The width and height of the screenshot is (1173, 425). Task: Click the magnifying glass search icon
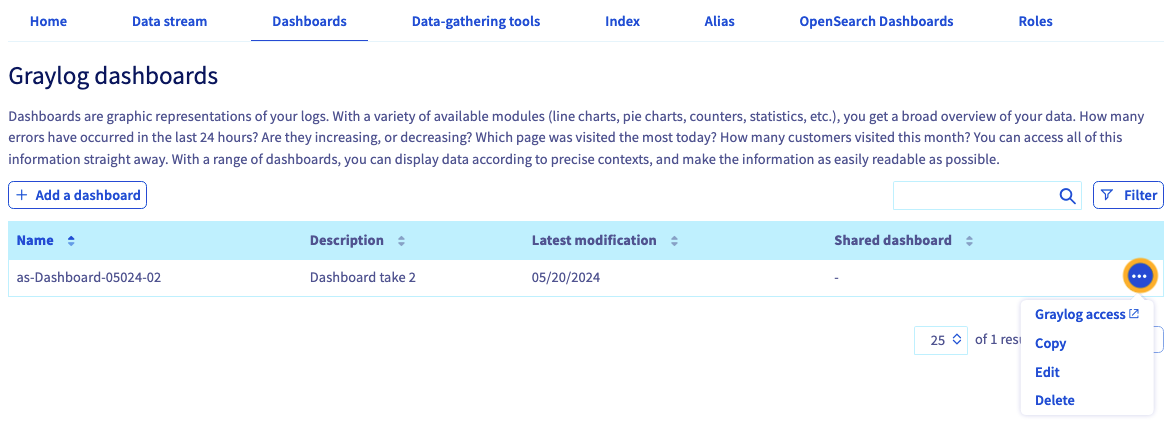[x=1067, y=195]
